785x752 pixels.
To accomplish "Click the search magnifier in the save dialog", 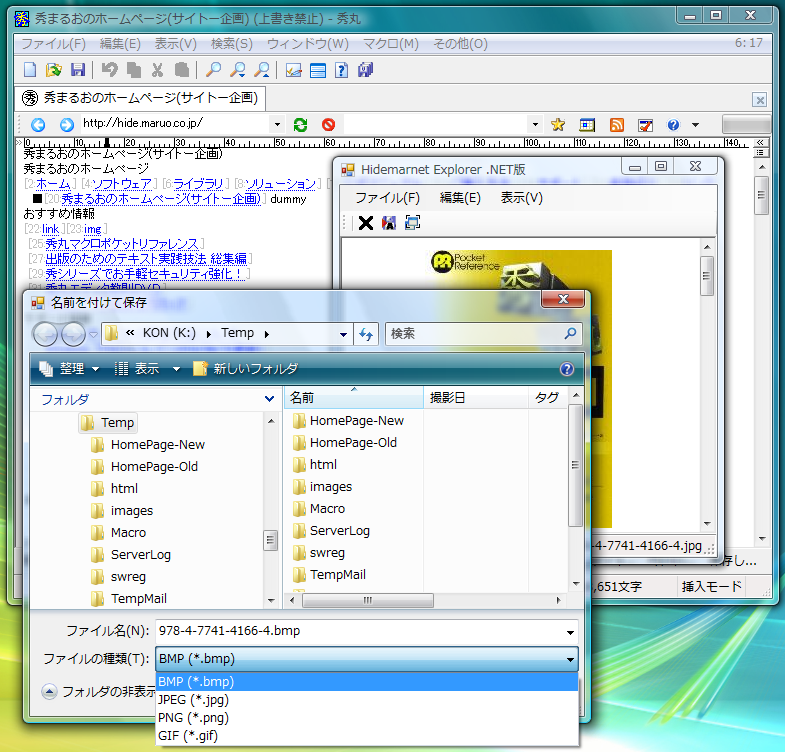I will click(x=570, y=333).
